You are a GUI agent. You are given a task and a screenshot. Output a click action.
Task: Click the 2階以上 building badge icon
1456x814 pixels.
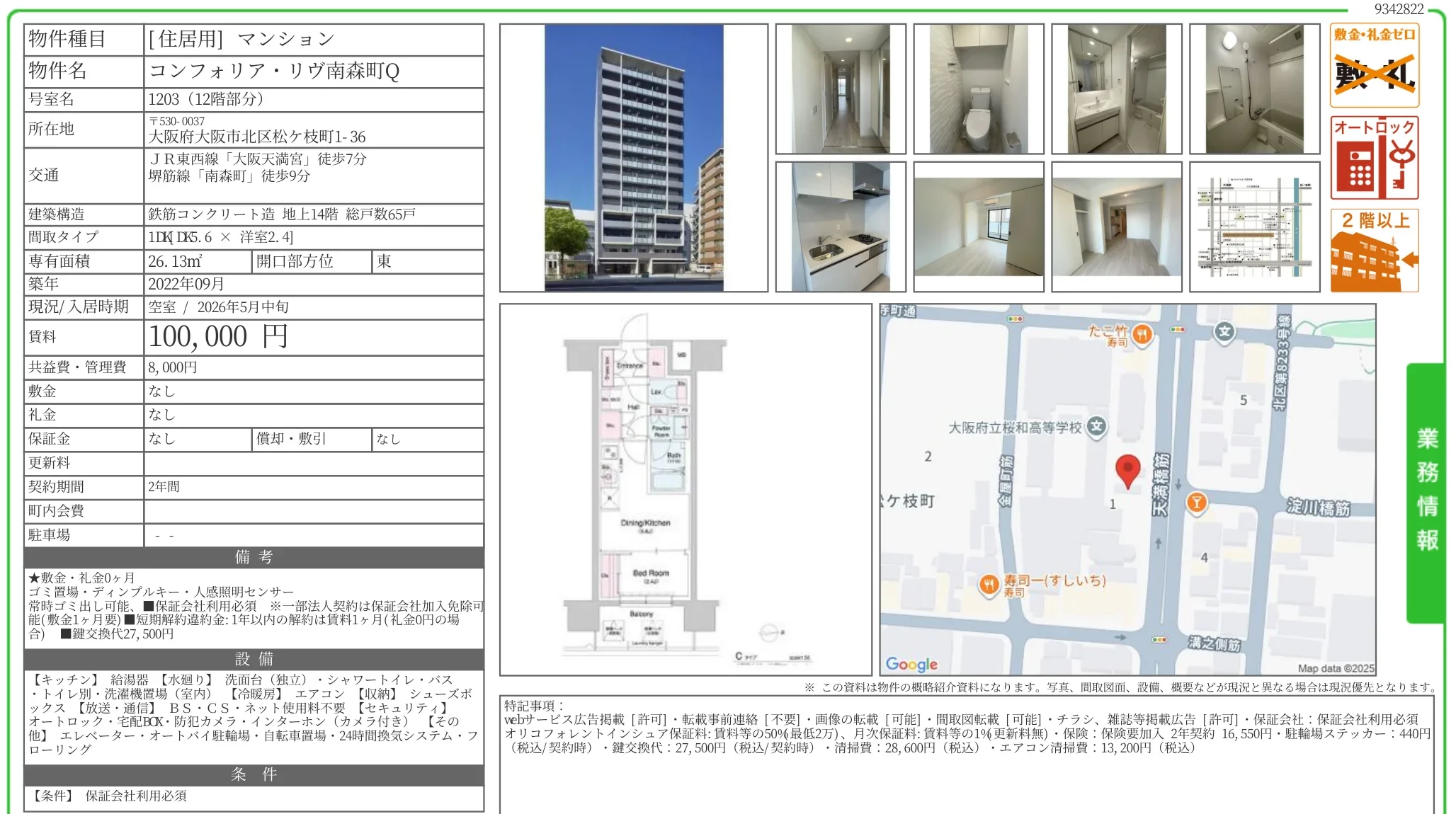pyautogui.click(x=1374, y=251)
